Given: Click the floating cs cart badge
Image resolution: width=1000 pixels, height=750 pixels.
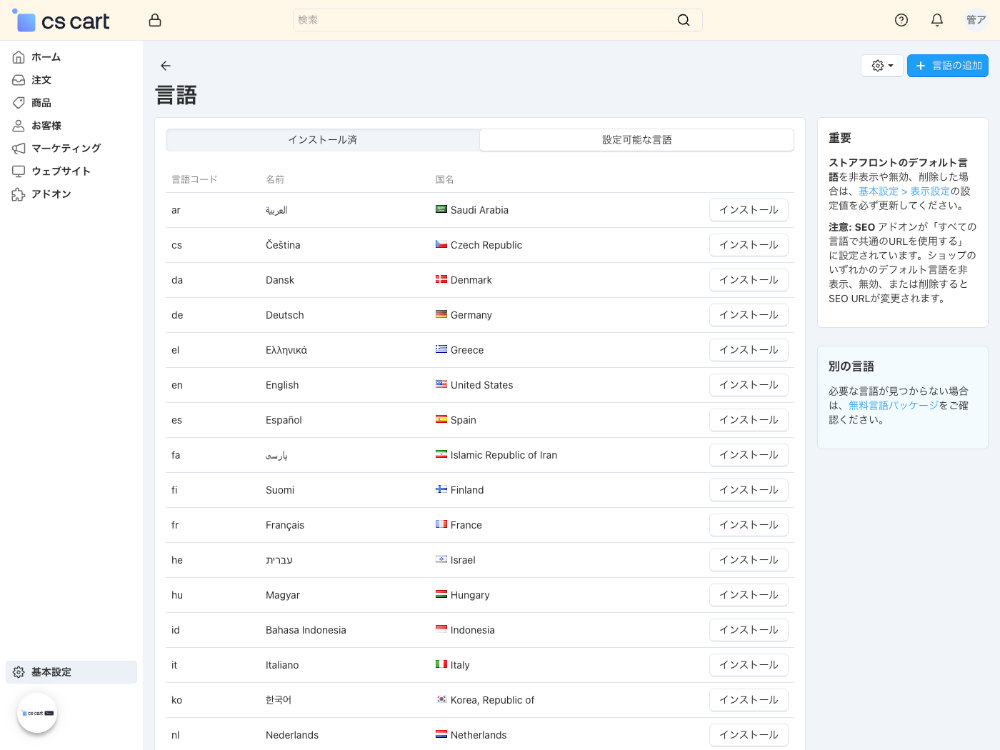Looking at the screenshot, I should (x=37, y=713).
